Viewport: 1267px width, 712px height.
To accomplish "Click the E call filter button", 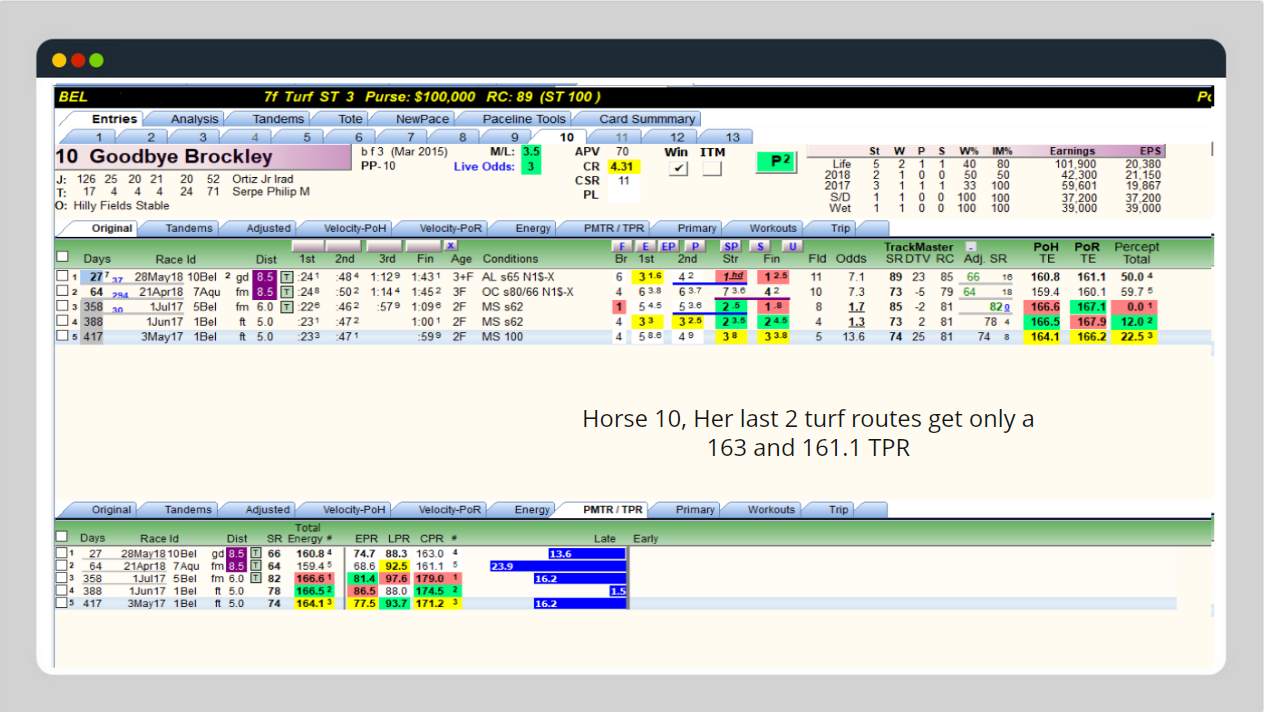I will point(645,246).
